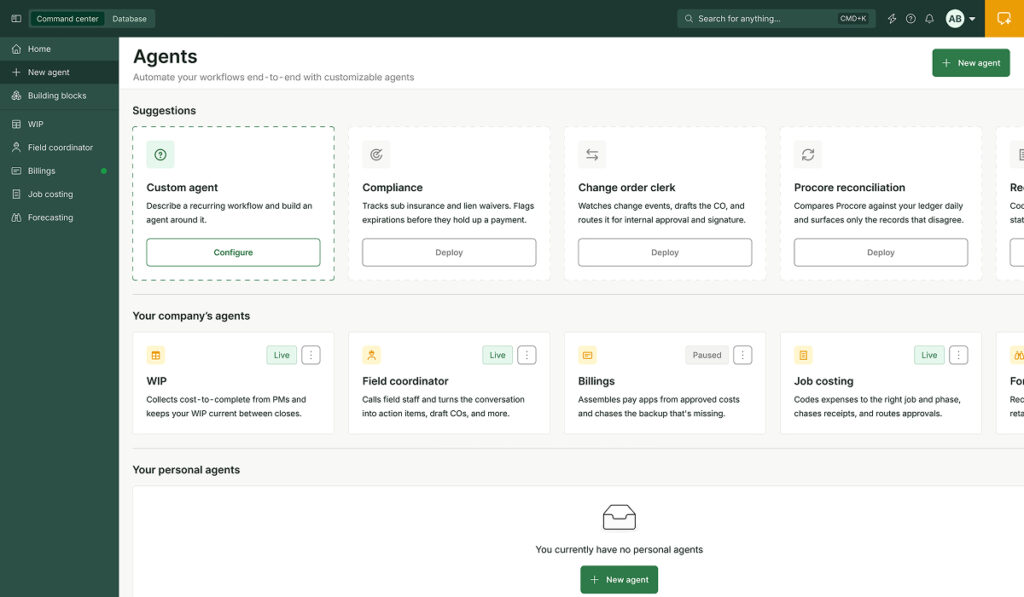Switch to the Database tab
This screenshot has width=1024, height=597.
click(x=129, y=19)
